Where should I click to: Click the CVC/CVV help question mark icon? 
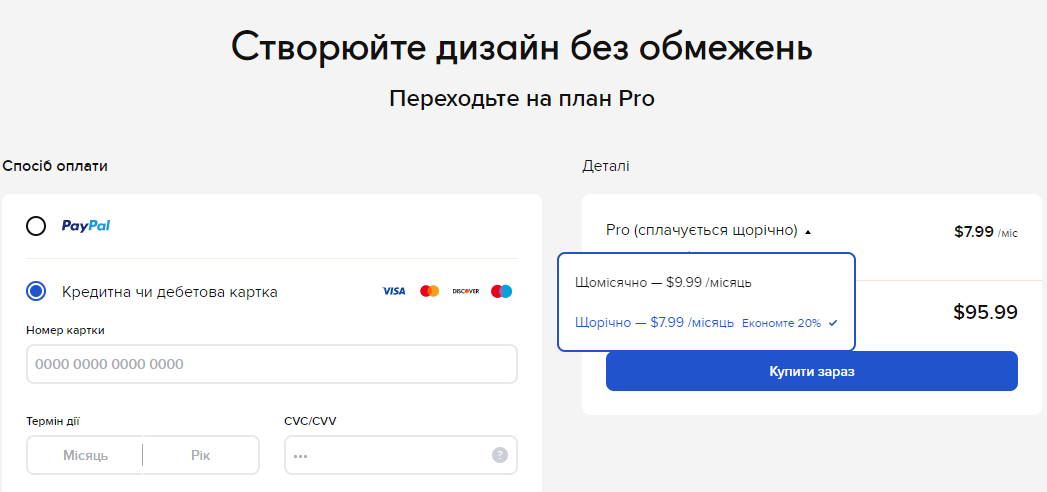point(500,455)
